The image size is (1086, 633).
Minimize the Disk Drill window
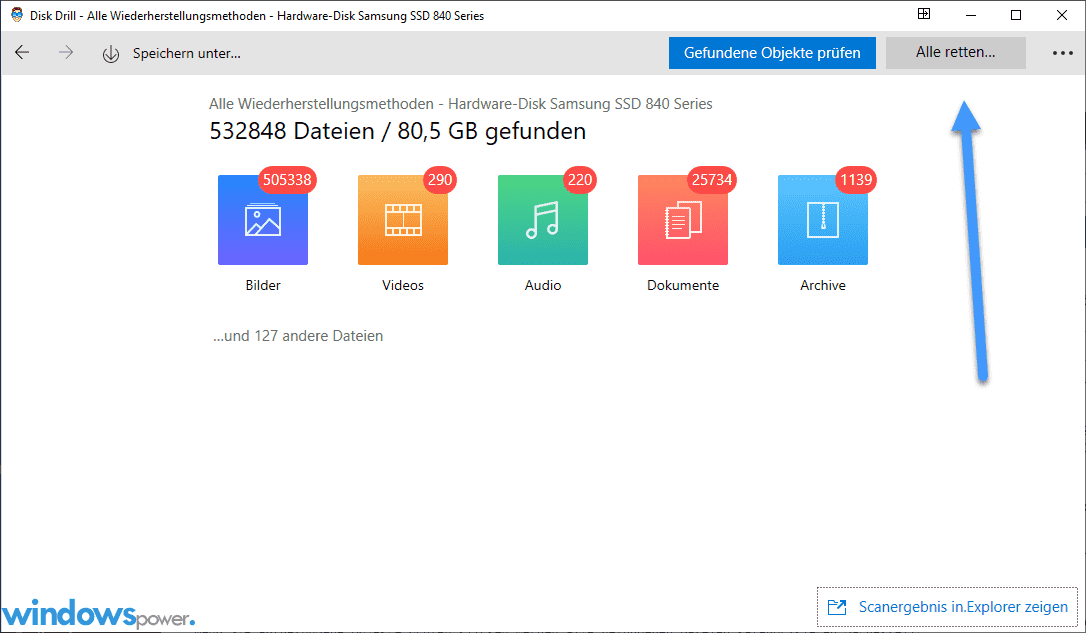(971, 15)
